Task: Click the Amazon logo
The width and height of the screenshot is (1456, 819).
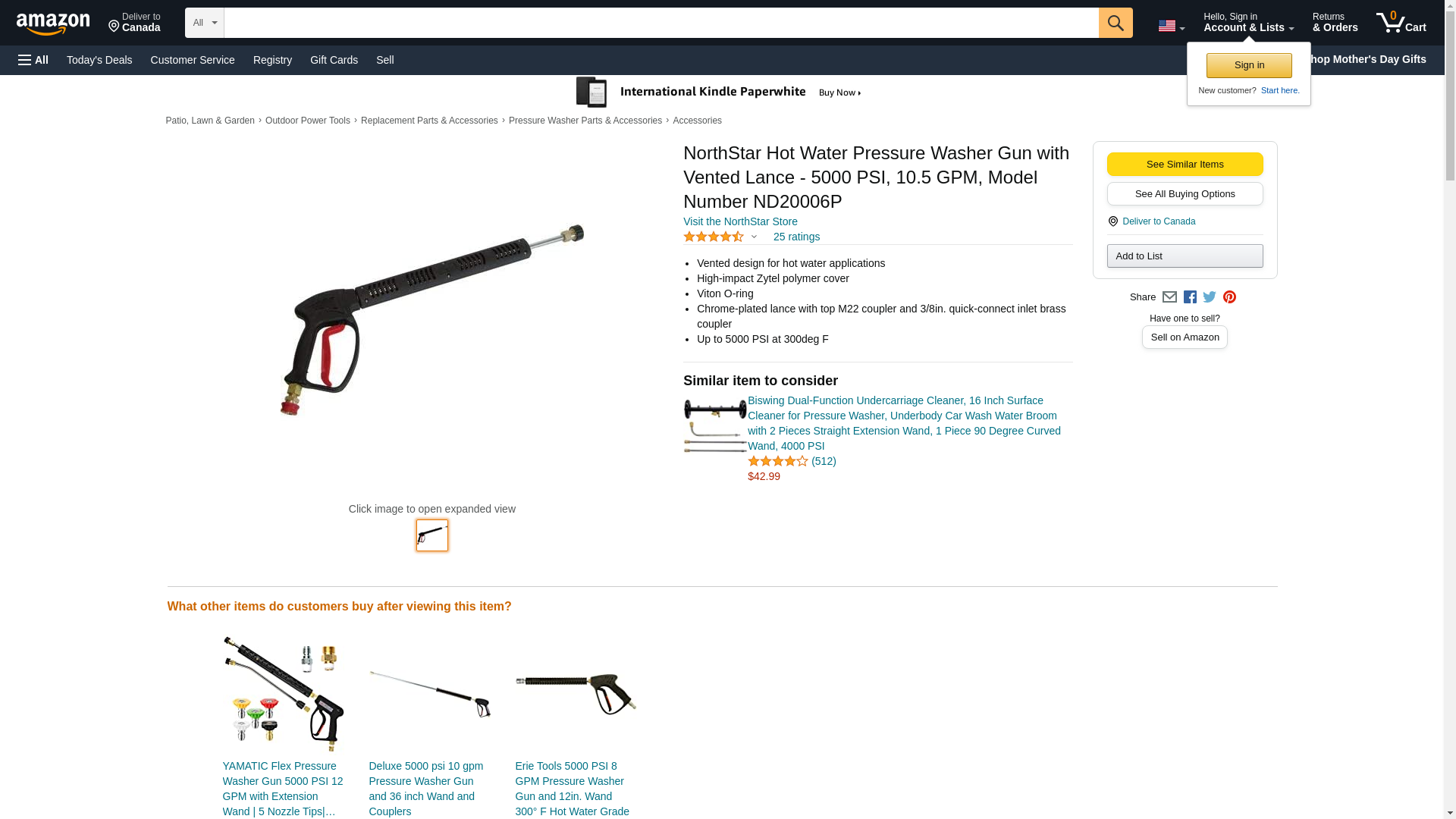Action: coord(53,24)
